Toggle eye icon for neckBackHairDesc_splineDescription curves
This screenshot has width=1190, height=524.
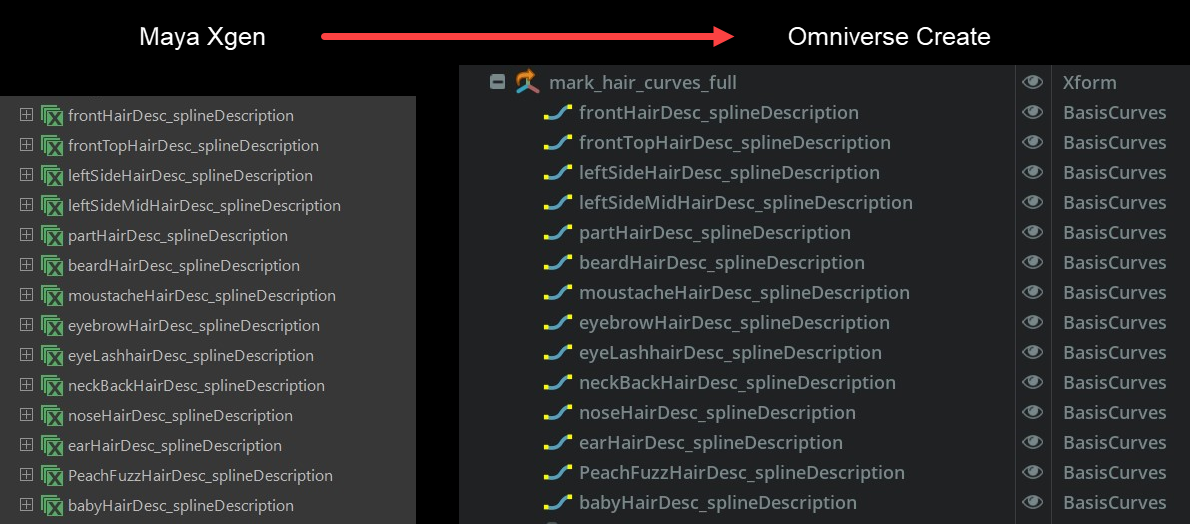[x=1032, y=382]
